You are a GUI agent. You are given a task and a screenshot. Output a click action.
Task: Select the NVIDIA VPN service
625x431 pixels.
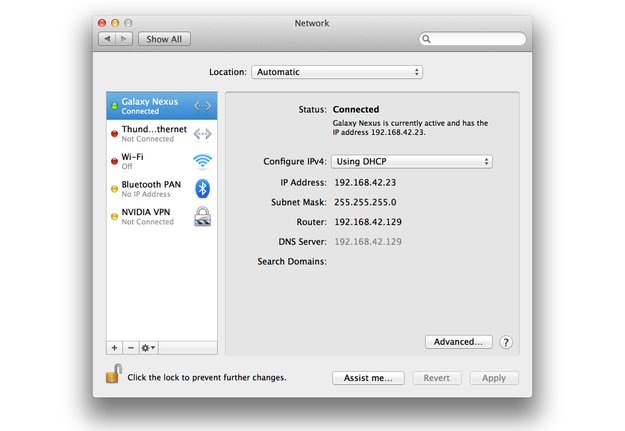tap(162, 216)
